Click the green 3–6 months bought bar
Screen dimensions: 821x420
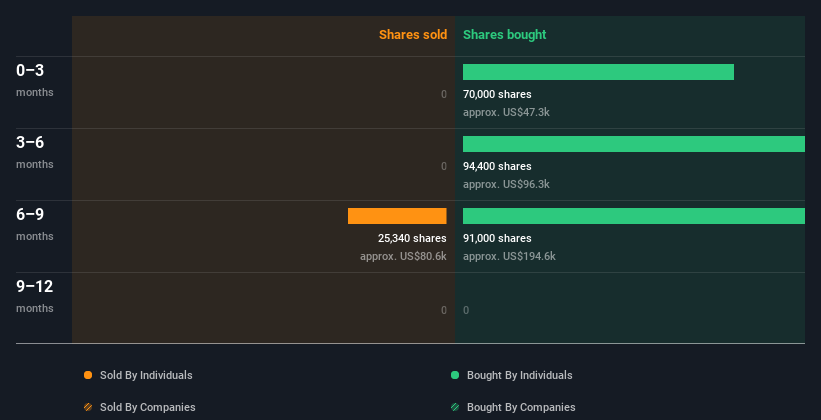[x=633, y=144]
